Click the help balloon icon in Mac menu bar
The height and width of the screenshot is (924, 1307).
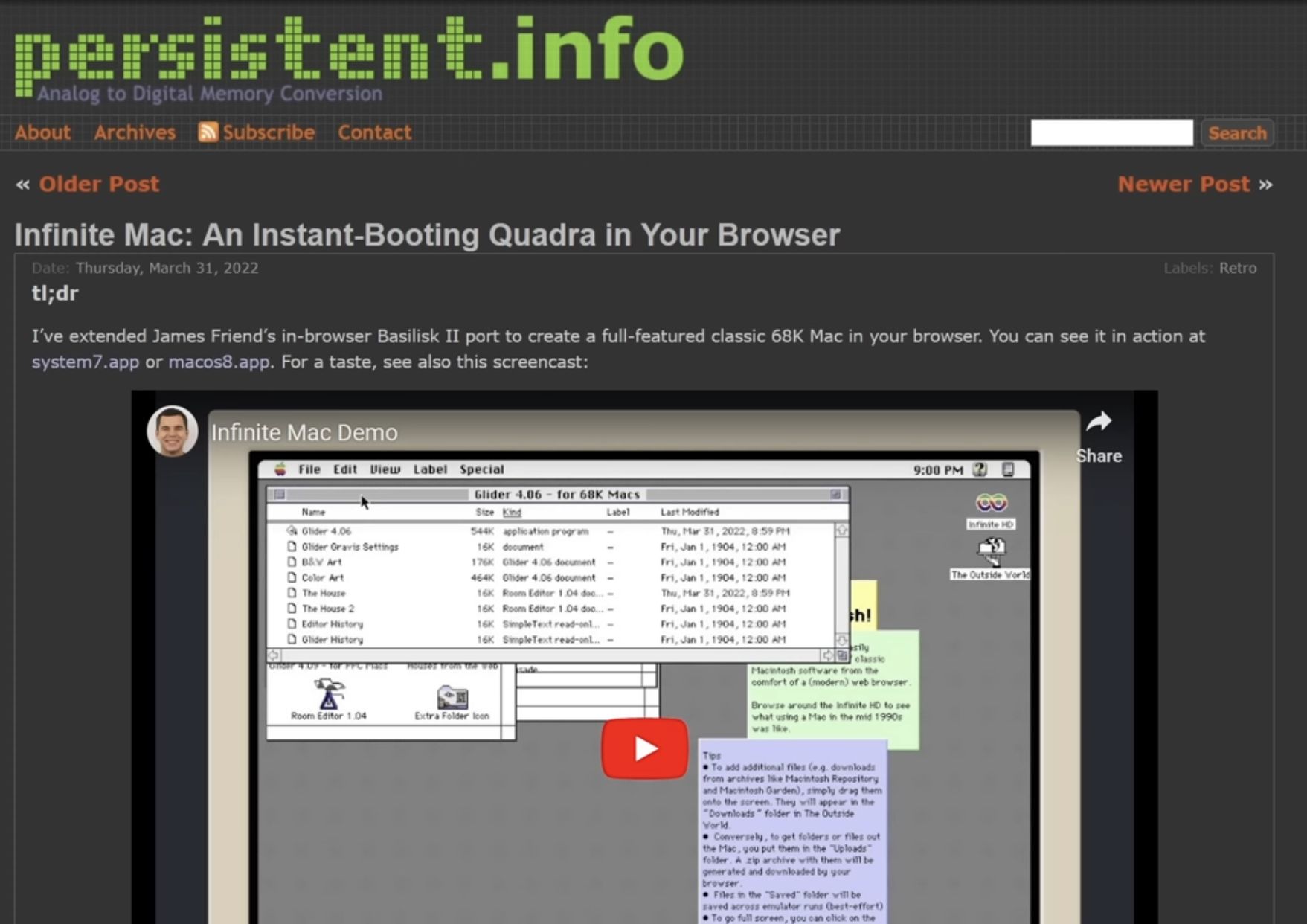[x=980, y=469]
